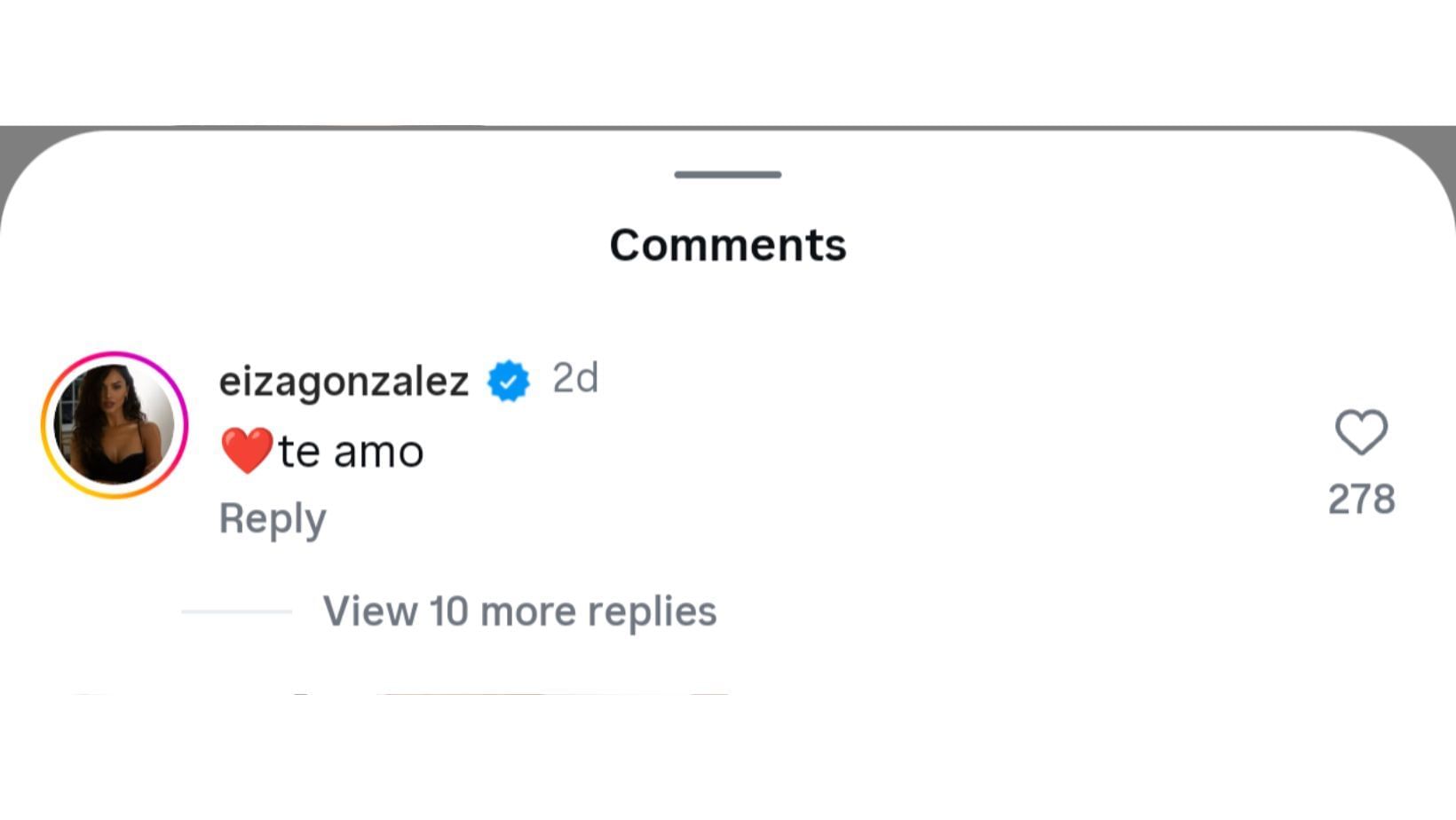1456x820 pixels.
Task: Click the red heart emoji in the comment
Action: coord(247,451)
